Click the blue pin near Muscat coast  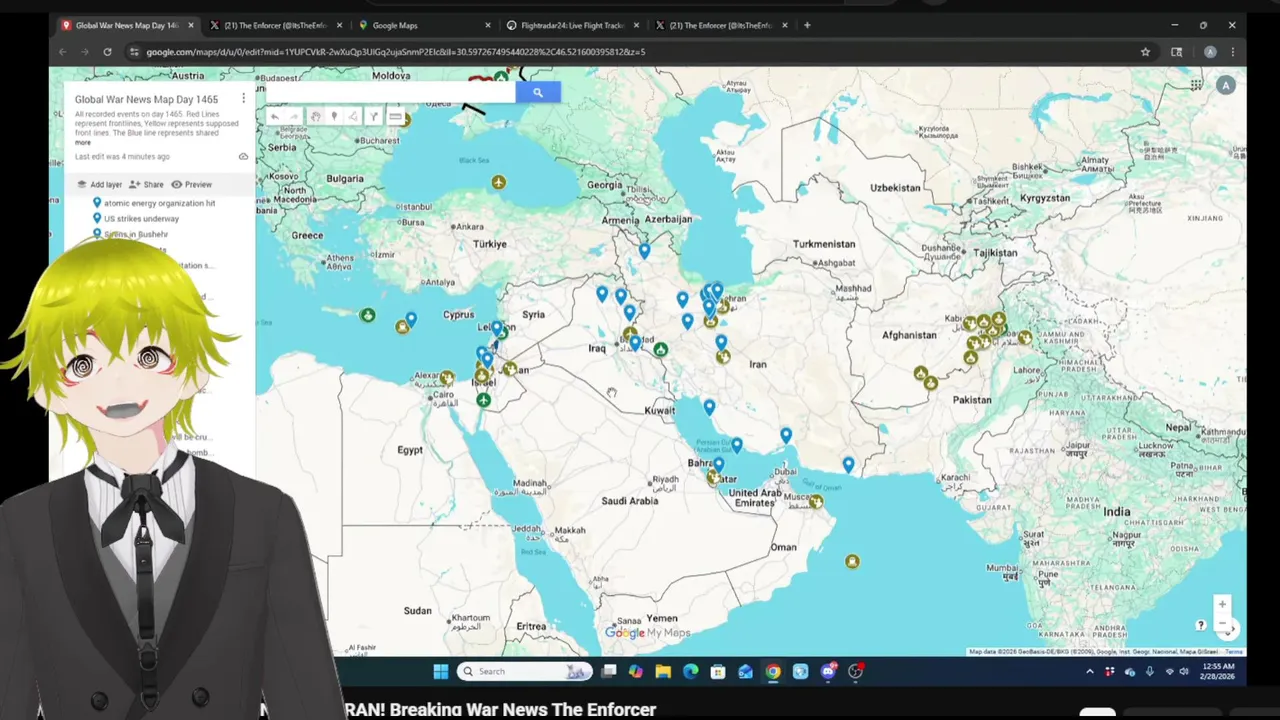click(848, 464)
